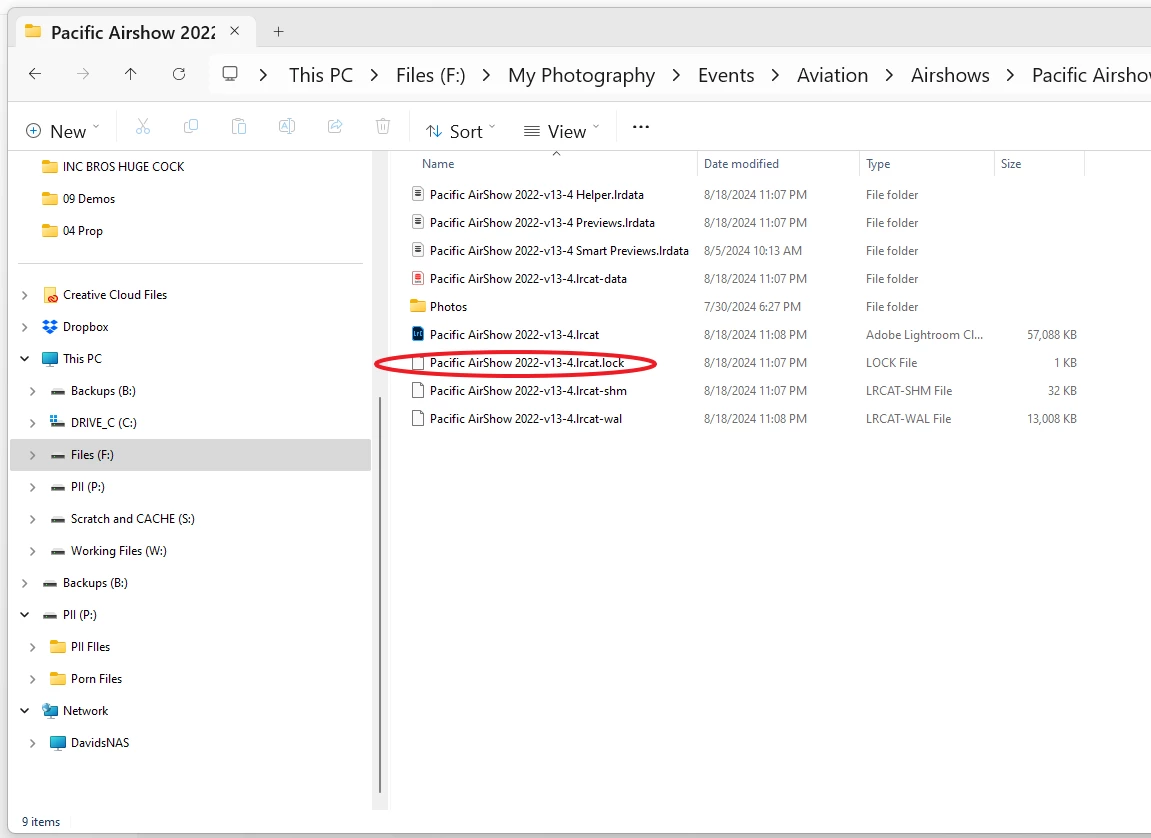Add a new tab with plus button
The image size is (1151, 838).
tap(278, 32)
